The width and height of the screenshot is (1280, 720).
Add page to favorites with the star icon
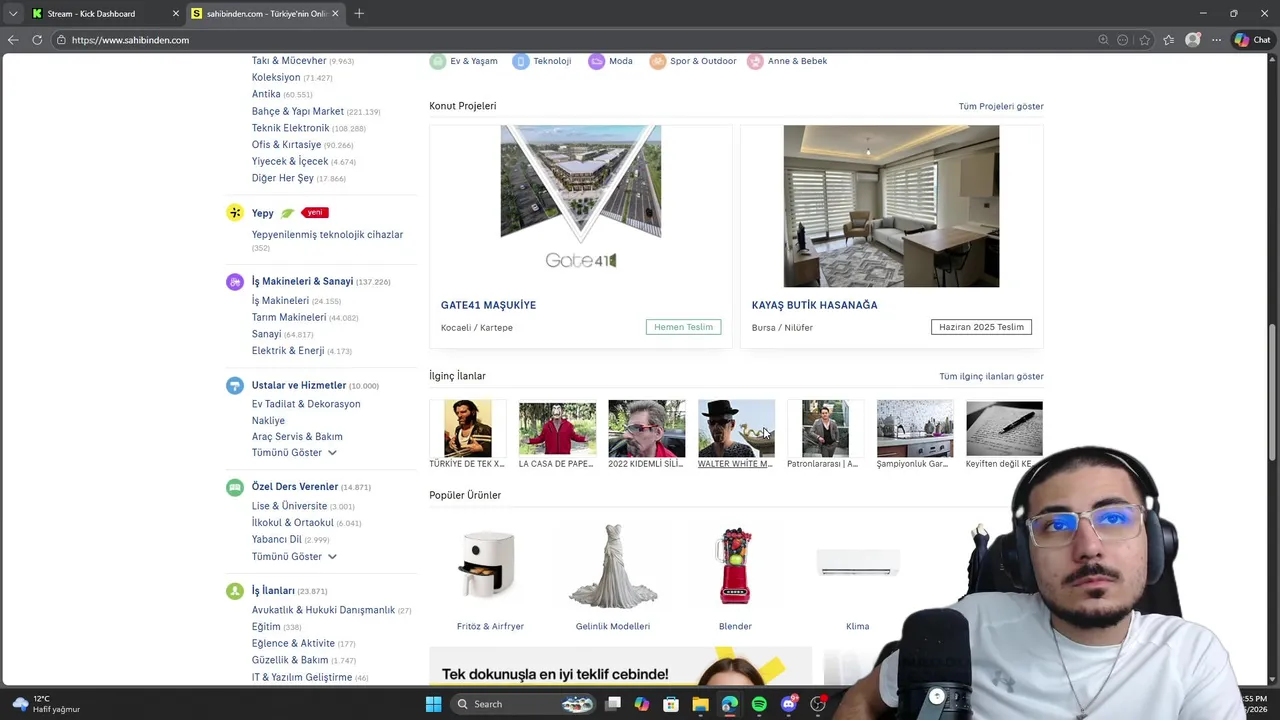[1145, 40]
